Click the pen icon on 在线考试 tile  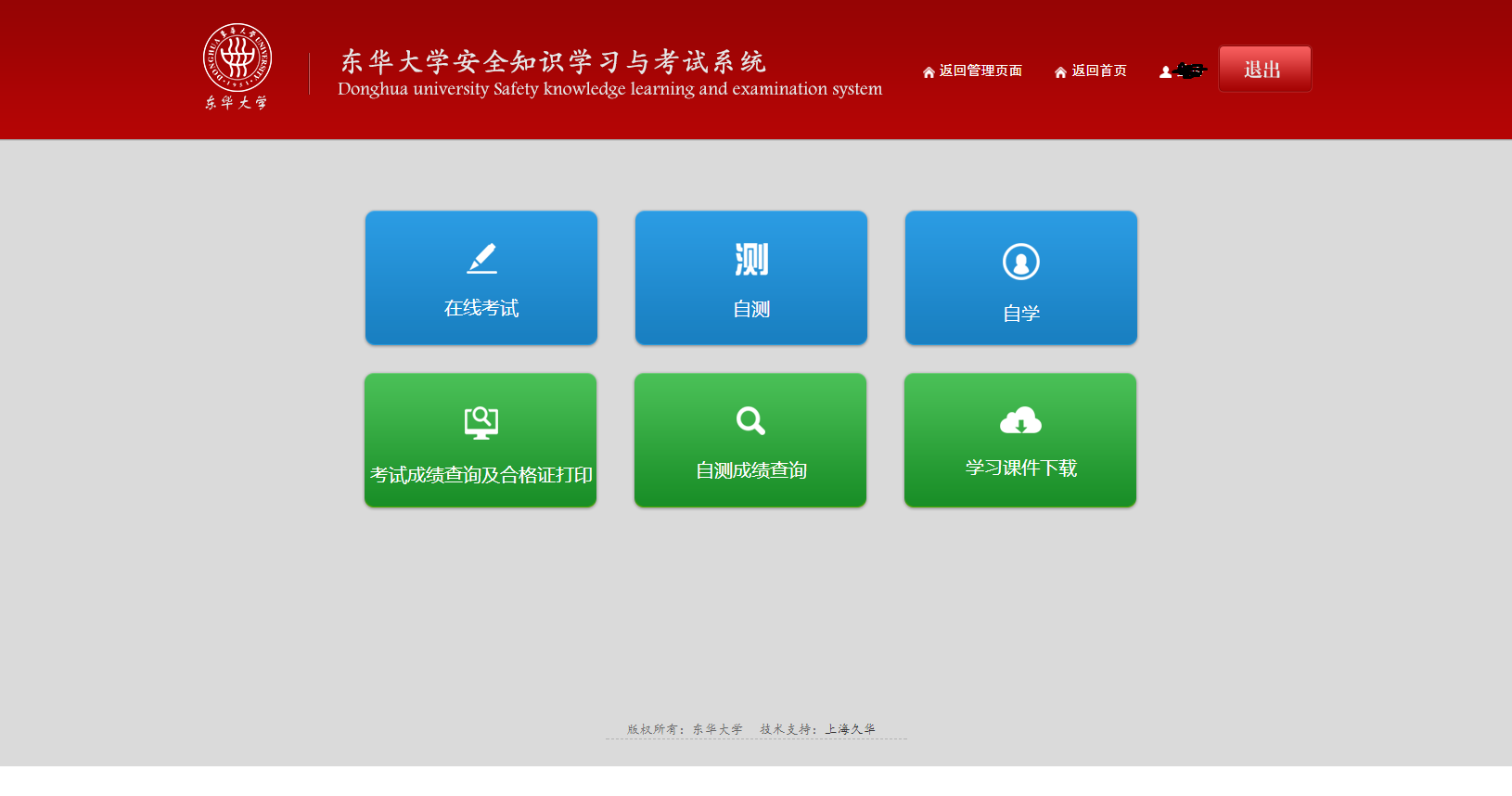(481, 259)
